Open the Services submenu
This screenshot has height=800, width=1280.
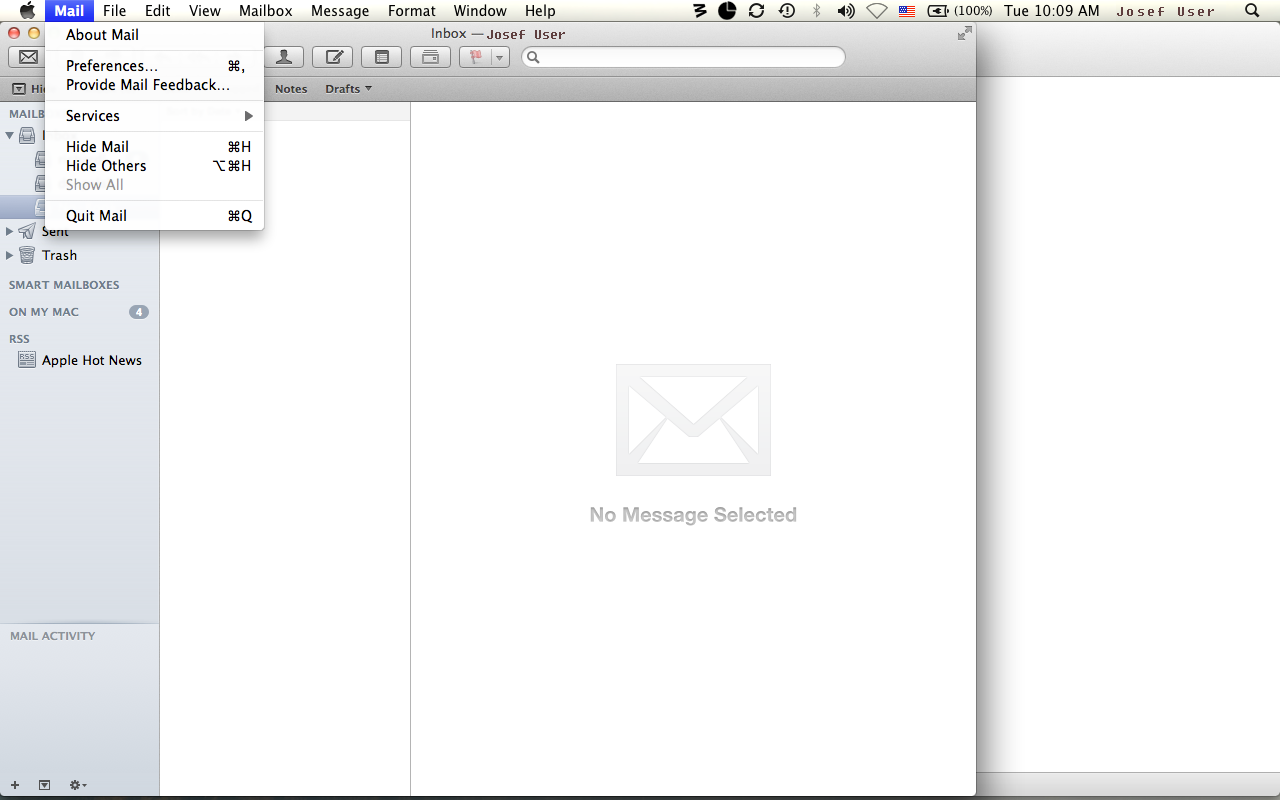point(93,116)
